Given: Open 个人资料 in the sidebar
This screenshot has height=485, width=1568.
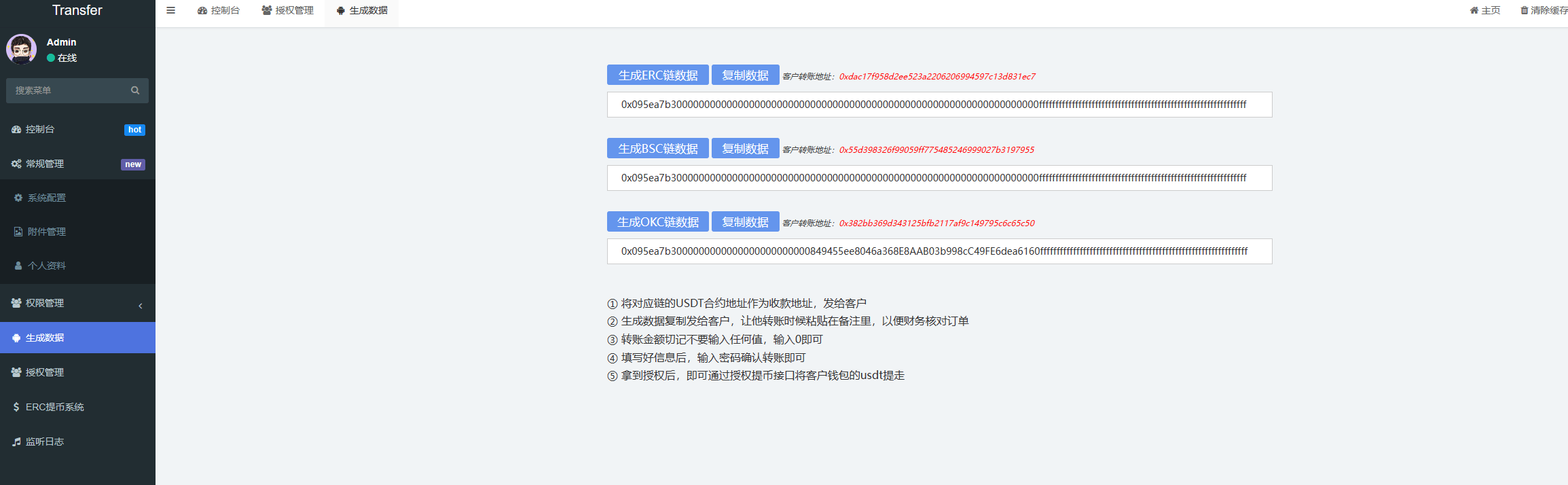Looking at the screenshot, I should click(46, 266).
